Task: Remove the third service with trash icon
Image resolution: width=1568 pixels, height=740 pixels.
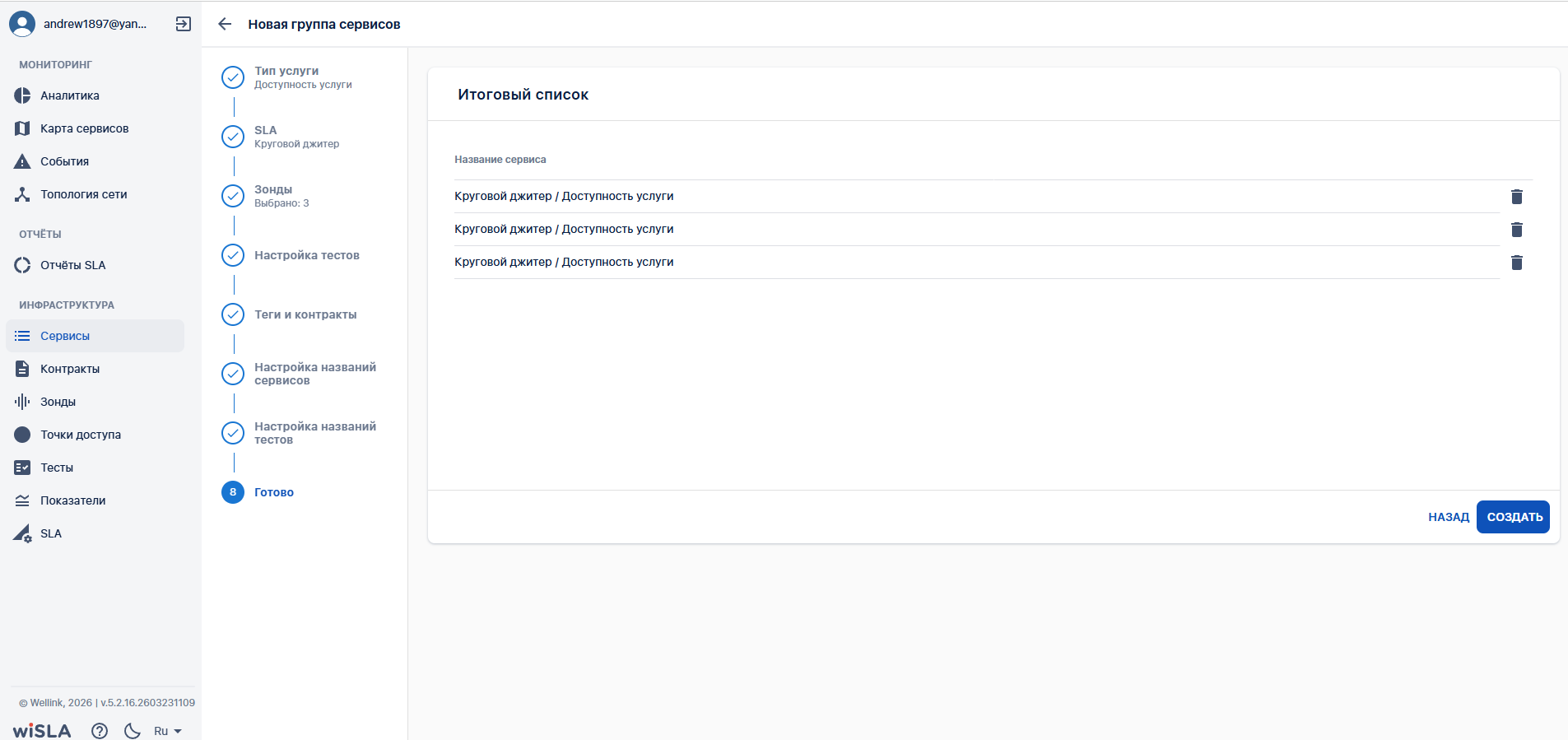Action: pos(1516,263)
